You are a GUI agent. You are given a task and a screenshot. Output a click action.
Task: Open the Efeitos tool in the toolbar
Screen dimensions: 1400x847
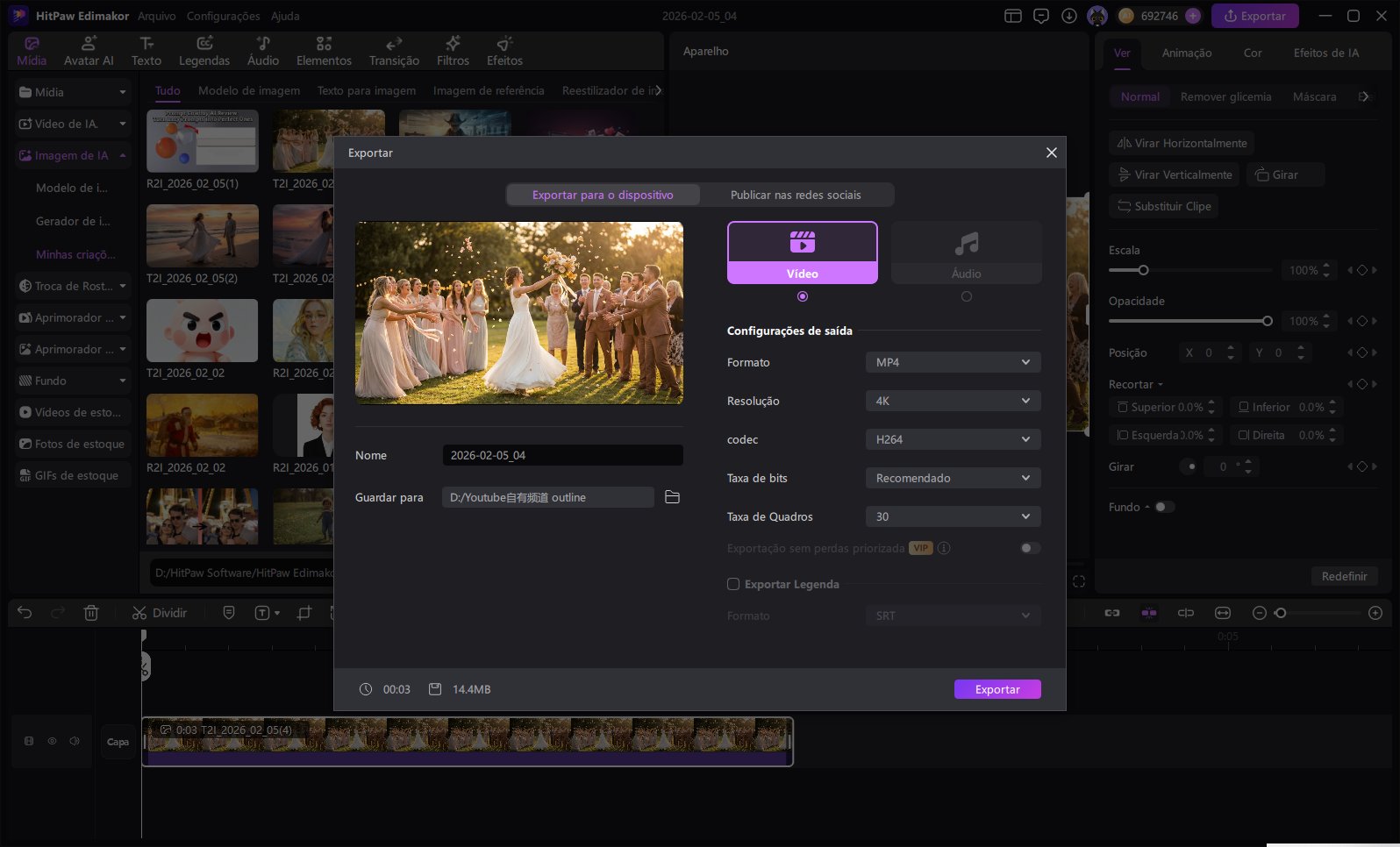coord(504,52)
